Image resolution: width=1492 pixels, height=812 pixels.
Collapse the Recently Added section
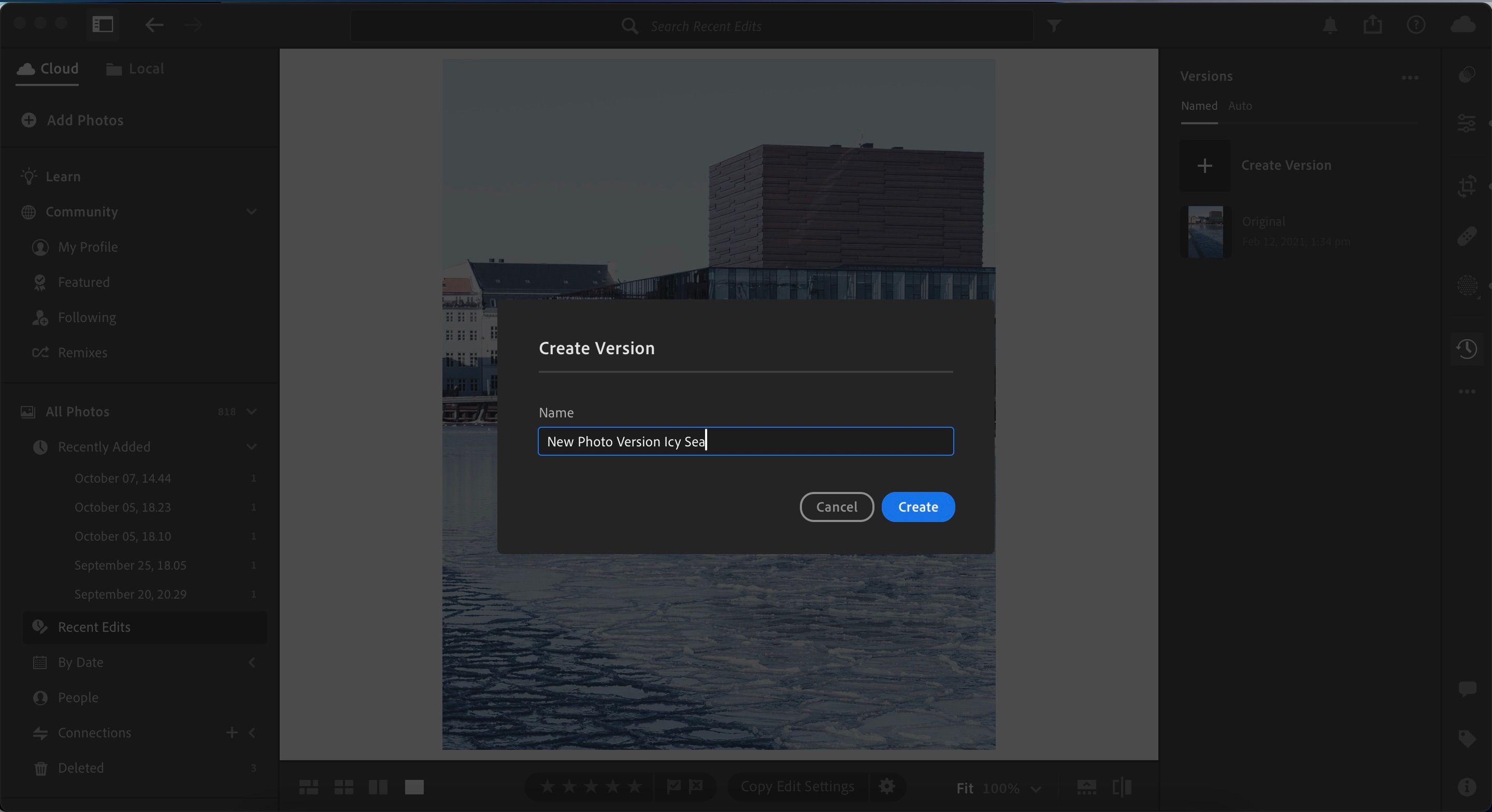(x=251, y=446)
